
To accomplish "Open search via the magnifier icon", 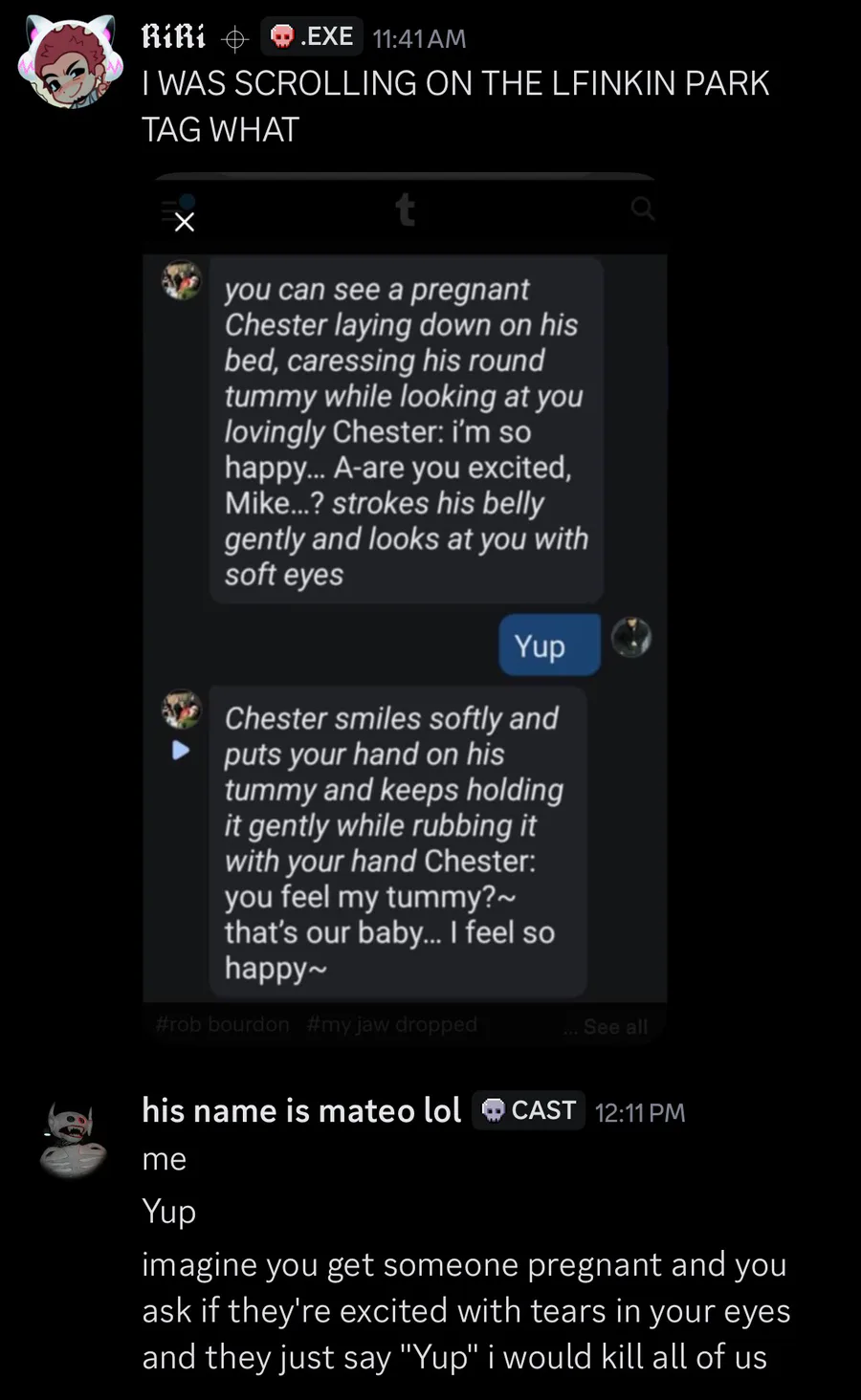I will (643, 208).
